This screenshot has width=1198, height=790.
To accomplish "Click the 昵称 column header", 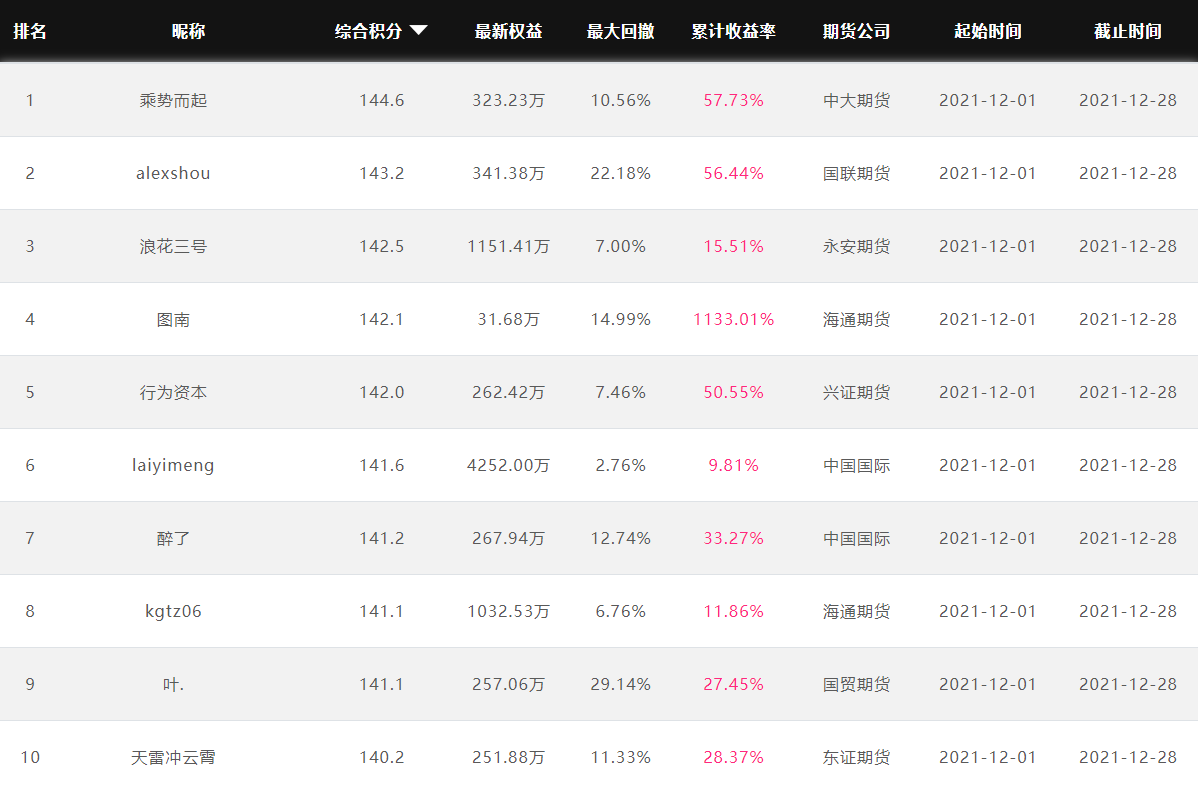I will 188,31.
